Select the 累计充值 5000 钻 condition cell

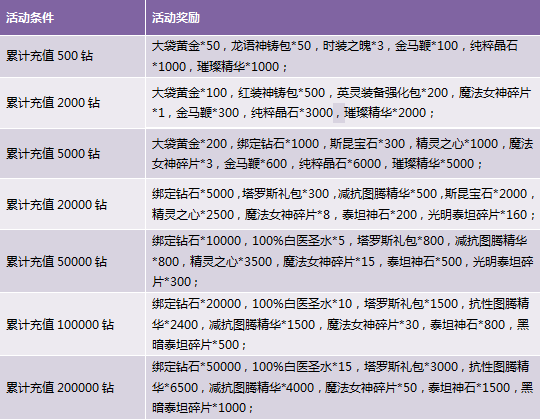[72, 154]
